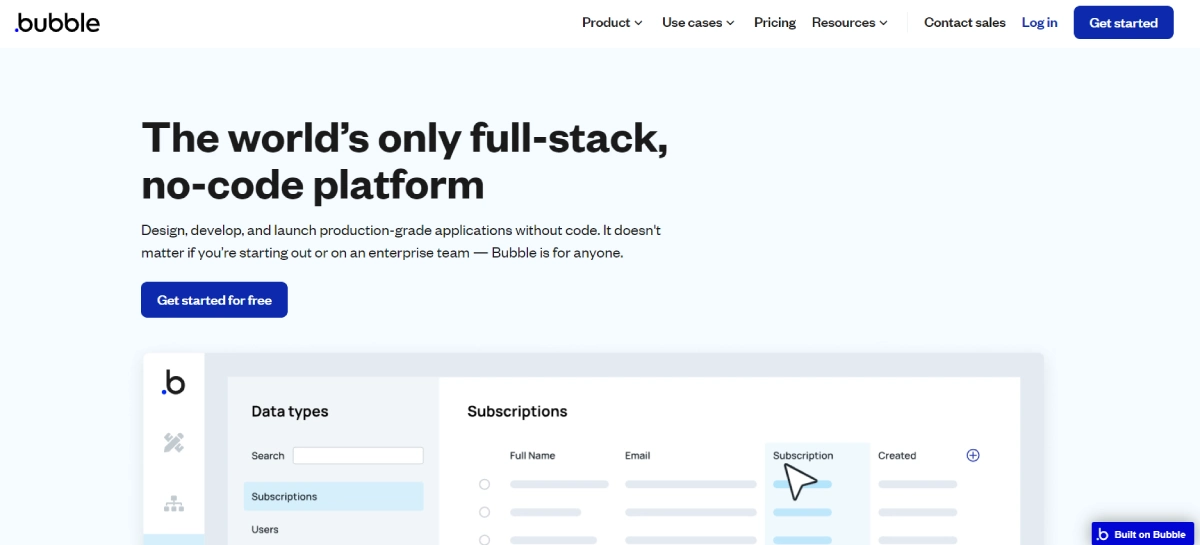Click Contact sales in the header

(x=964, y=22)
